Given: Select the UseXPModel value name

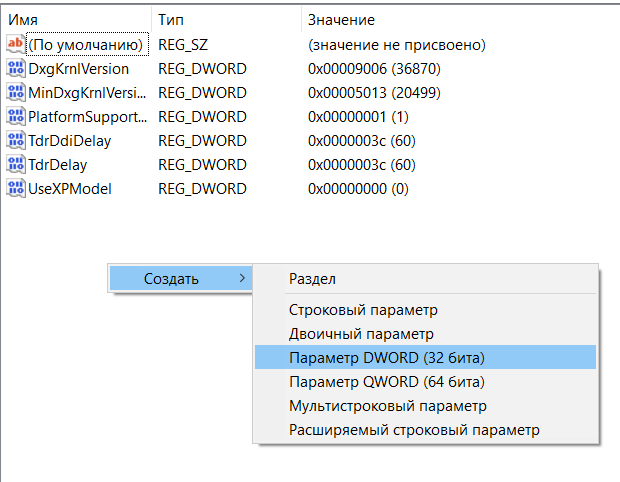Looking at the screenshot, I should pyautogui.click(x=69, y=189).
